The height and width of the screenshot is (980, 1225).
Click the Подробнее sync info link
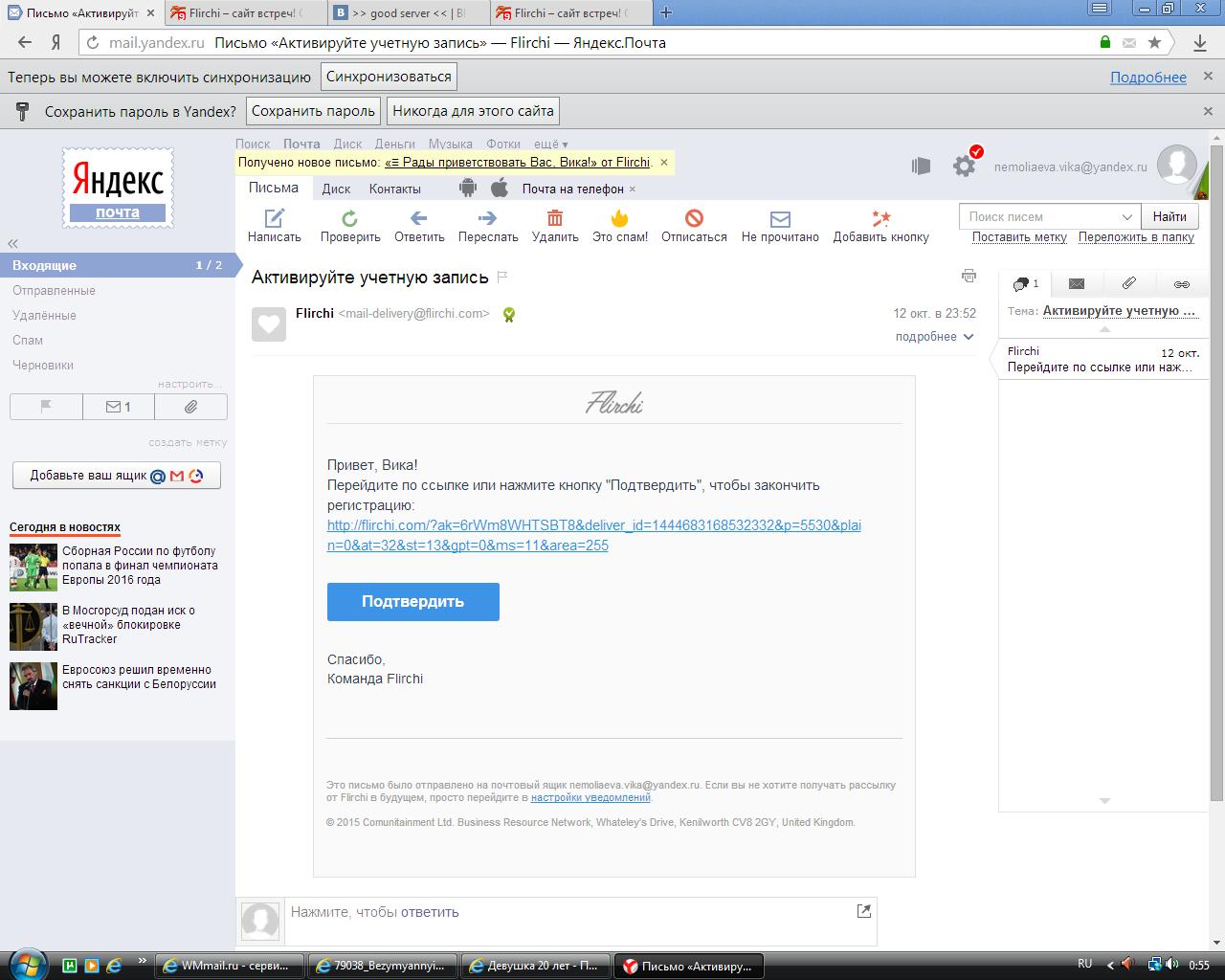coord(1148,78)
